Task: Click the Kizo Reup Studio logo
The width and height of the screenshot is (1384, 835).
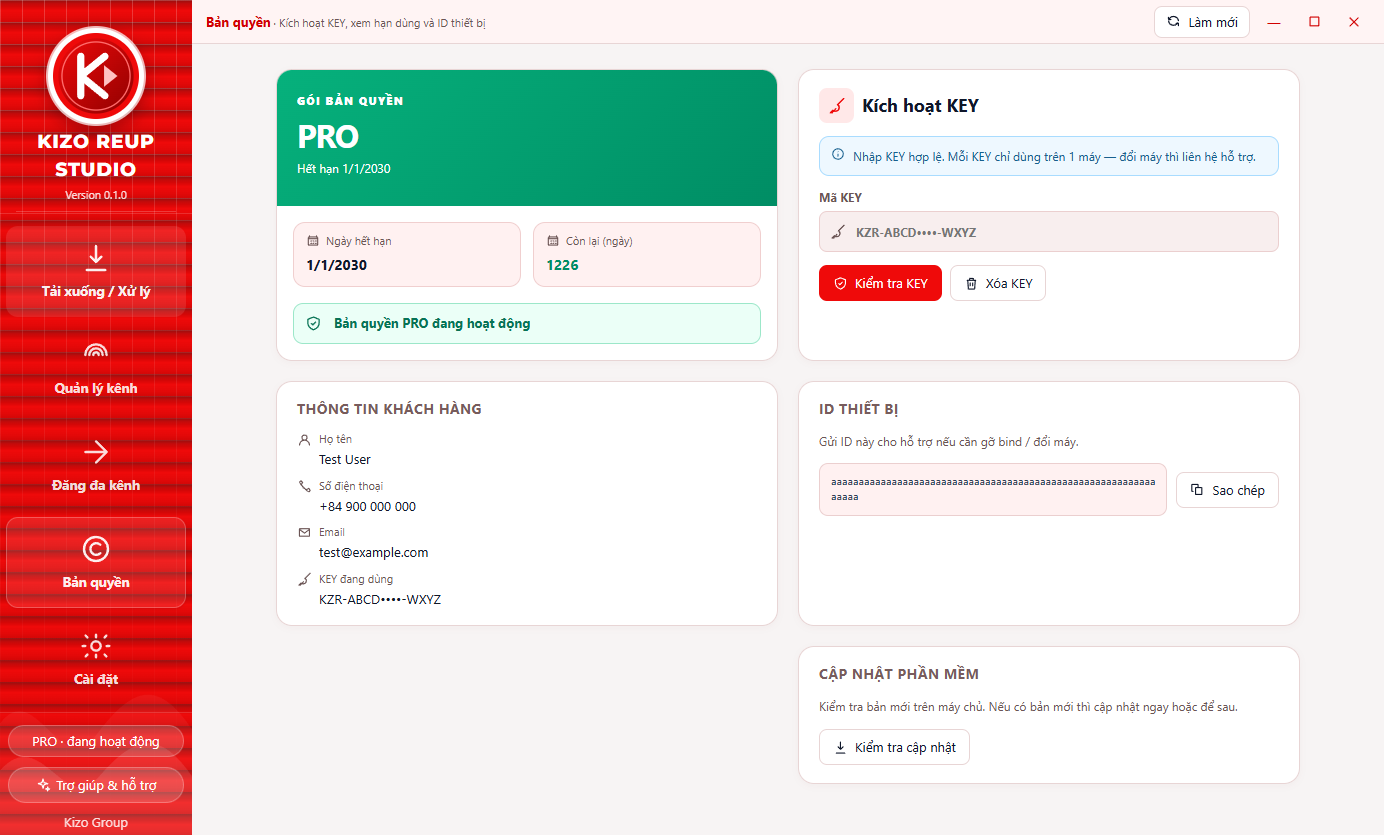Action: (96, 75)
